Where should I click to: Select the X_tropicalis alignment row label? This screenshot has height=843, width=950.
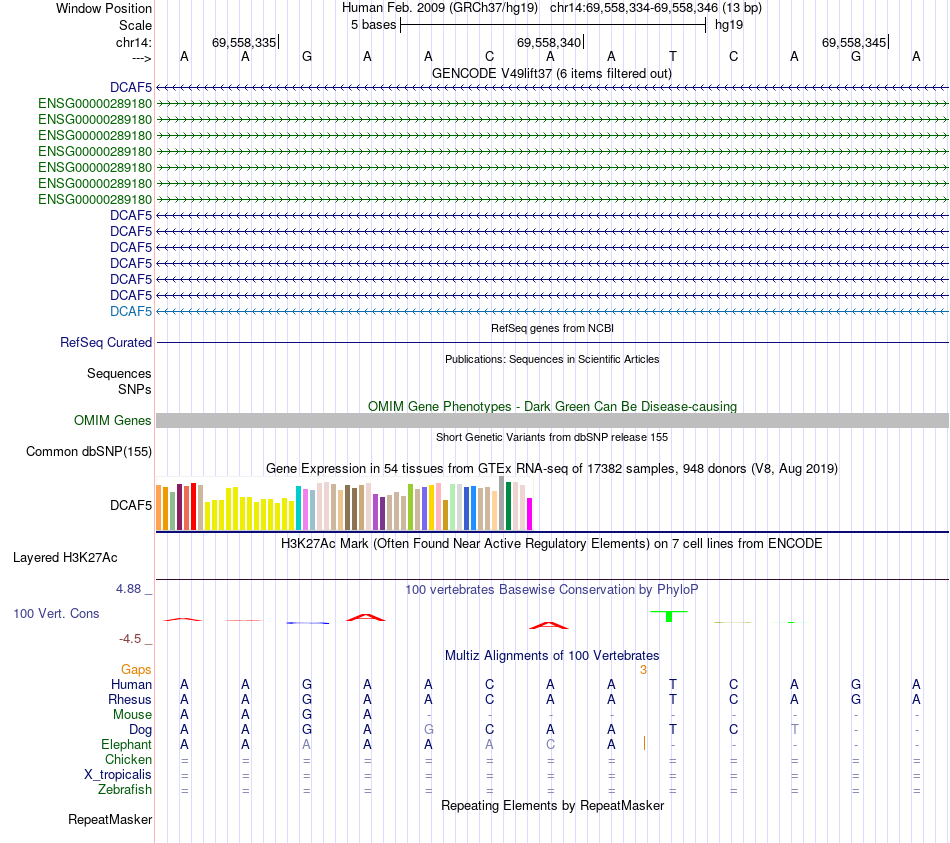click(x=118, y=775)
